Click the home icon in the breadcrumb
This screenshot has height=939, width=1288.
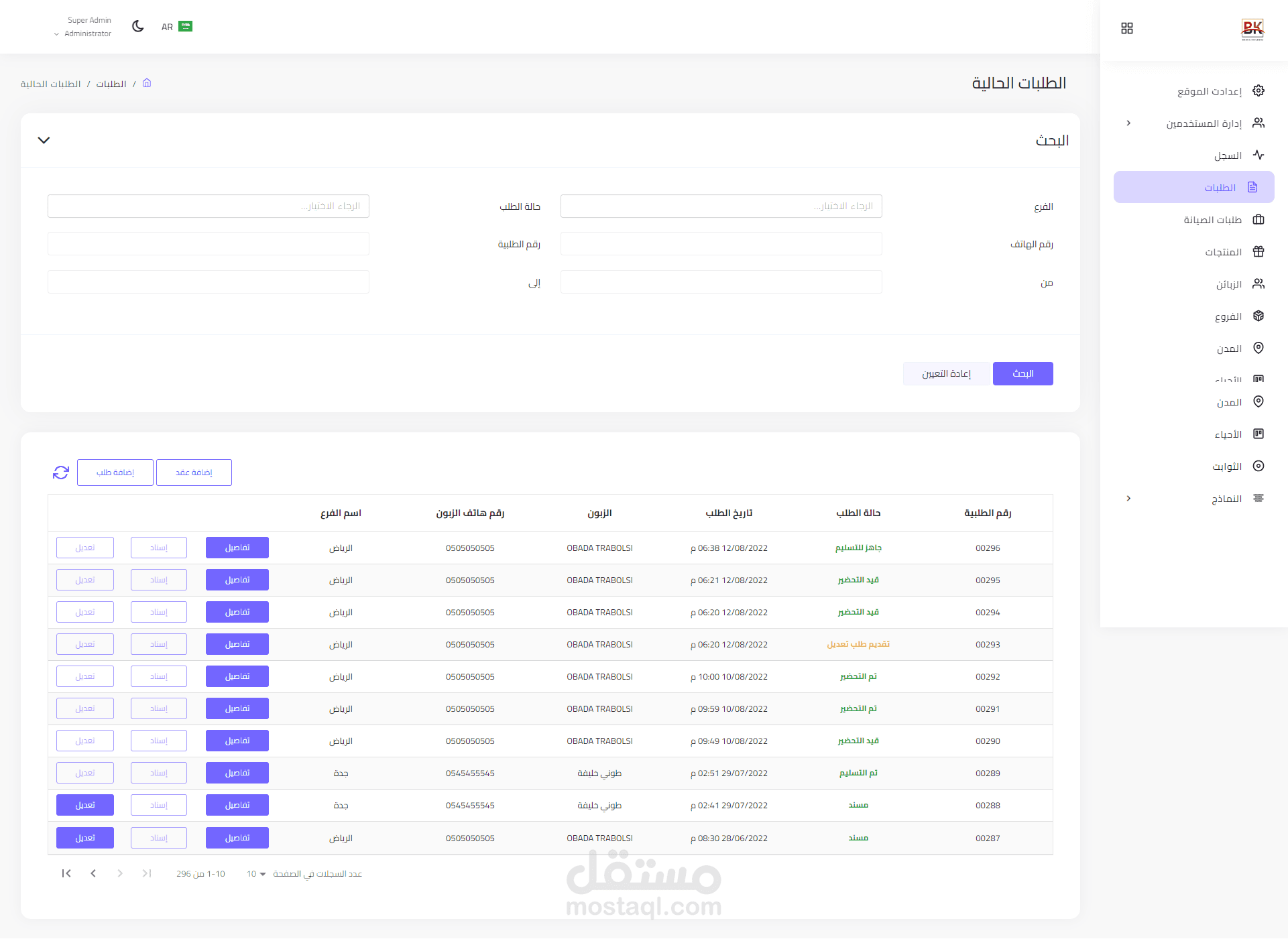(147, 83)
